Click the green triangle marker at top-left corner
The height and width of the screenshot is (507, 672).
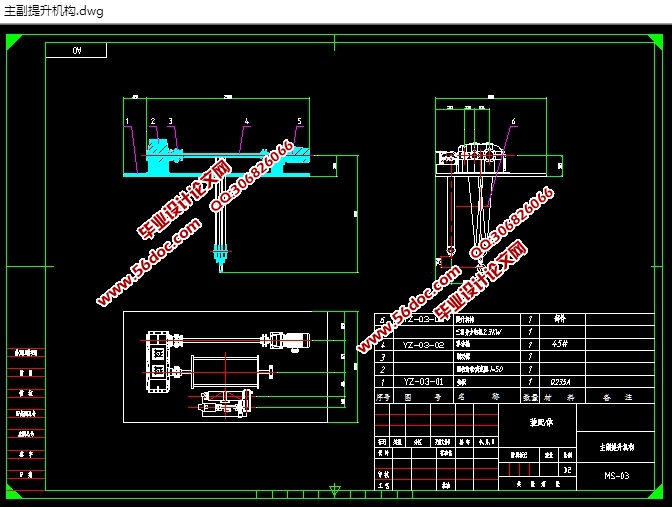coord(13,39)
